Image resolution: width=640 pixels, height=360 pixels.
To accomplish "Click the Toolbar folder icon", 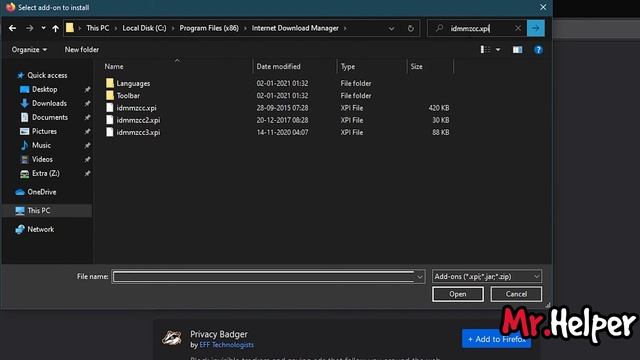I will (110, 95).
